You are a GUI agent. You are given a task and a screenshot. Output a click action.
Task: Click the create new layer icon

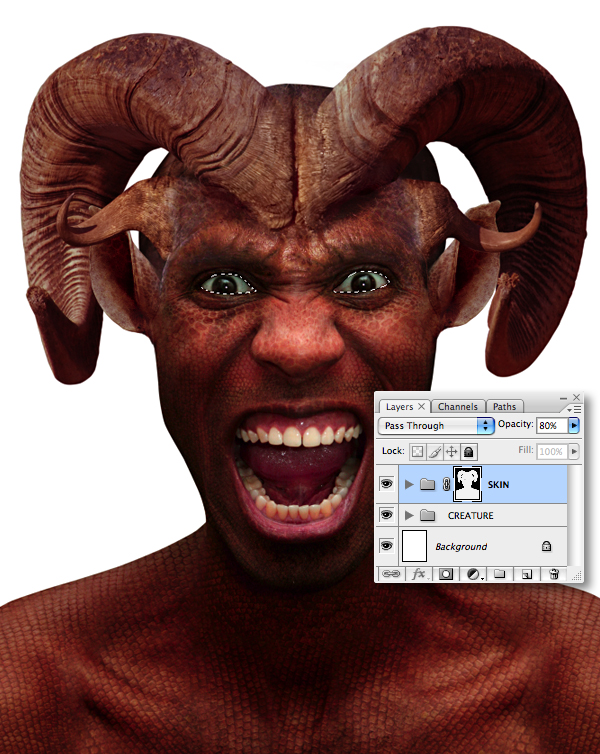tap(527, 574)
